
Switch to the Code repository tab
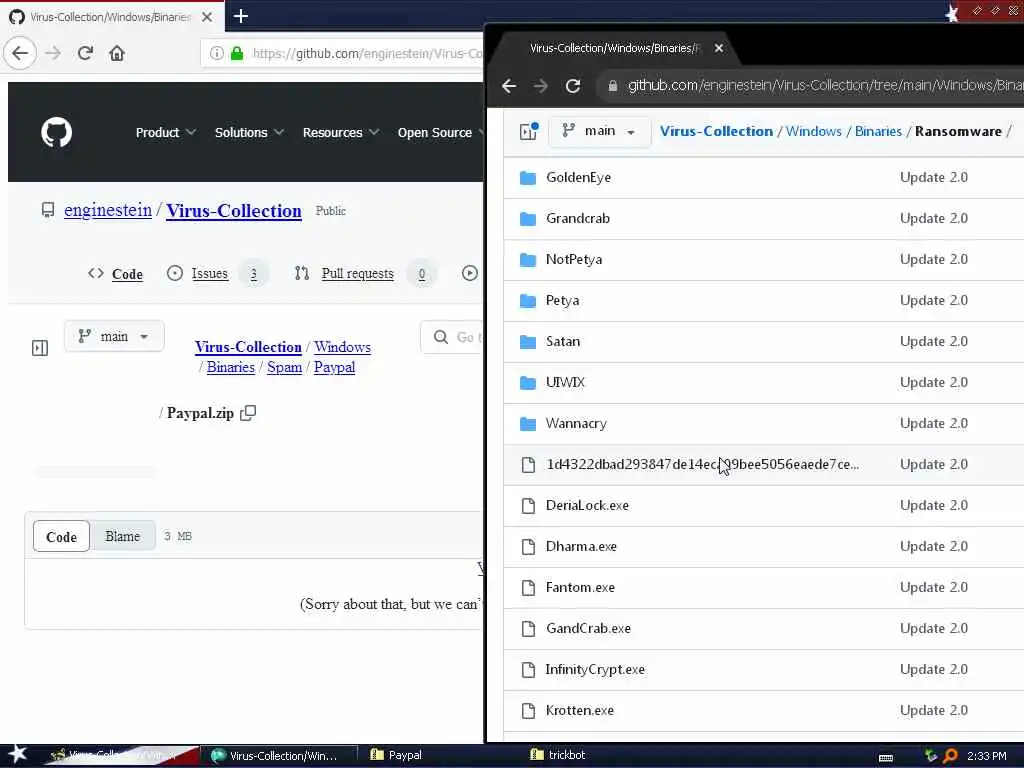[115, 274]
